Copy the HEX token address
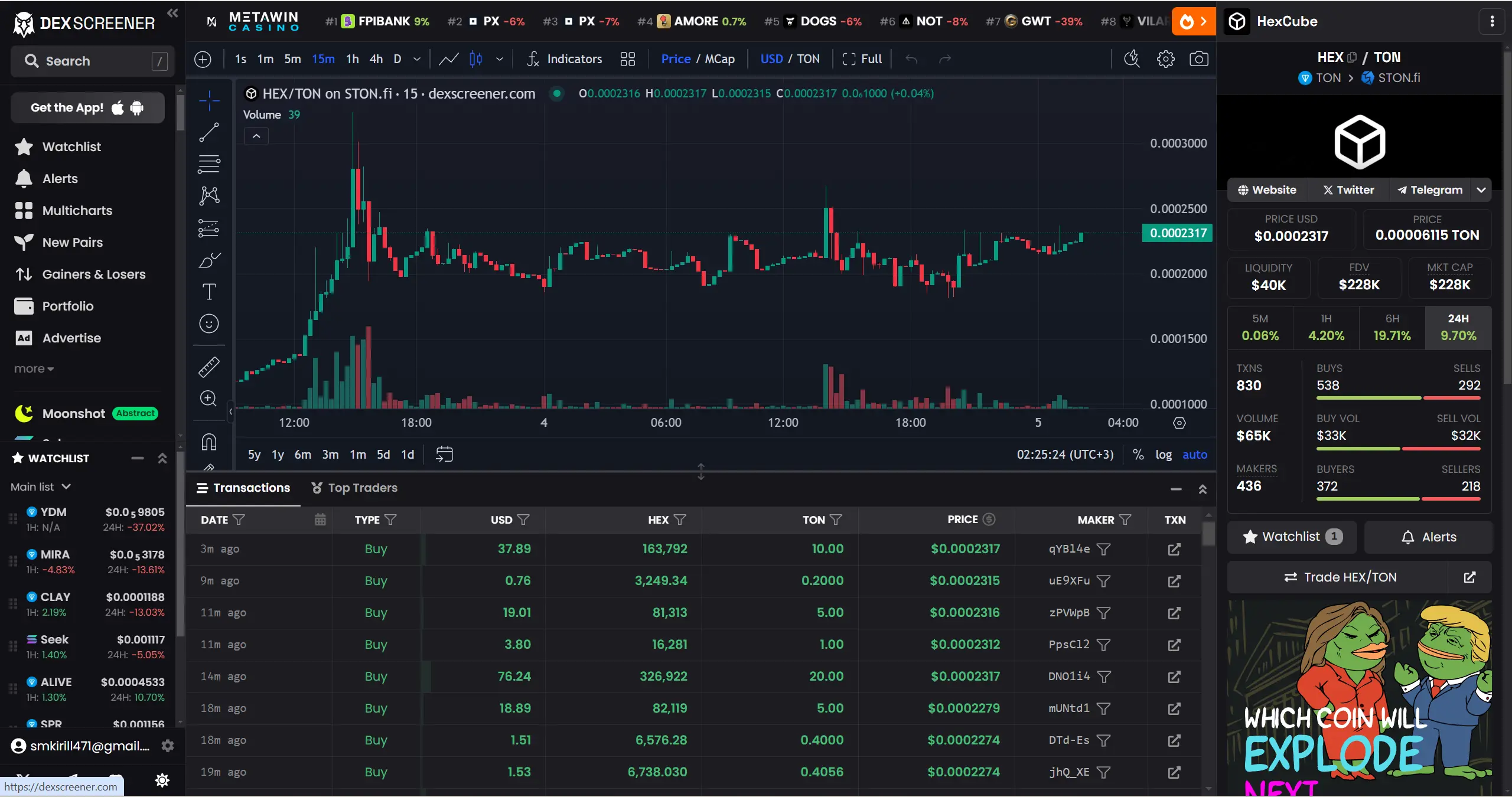 (x=1352, y=57)
